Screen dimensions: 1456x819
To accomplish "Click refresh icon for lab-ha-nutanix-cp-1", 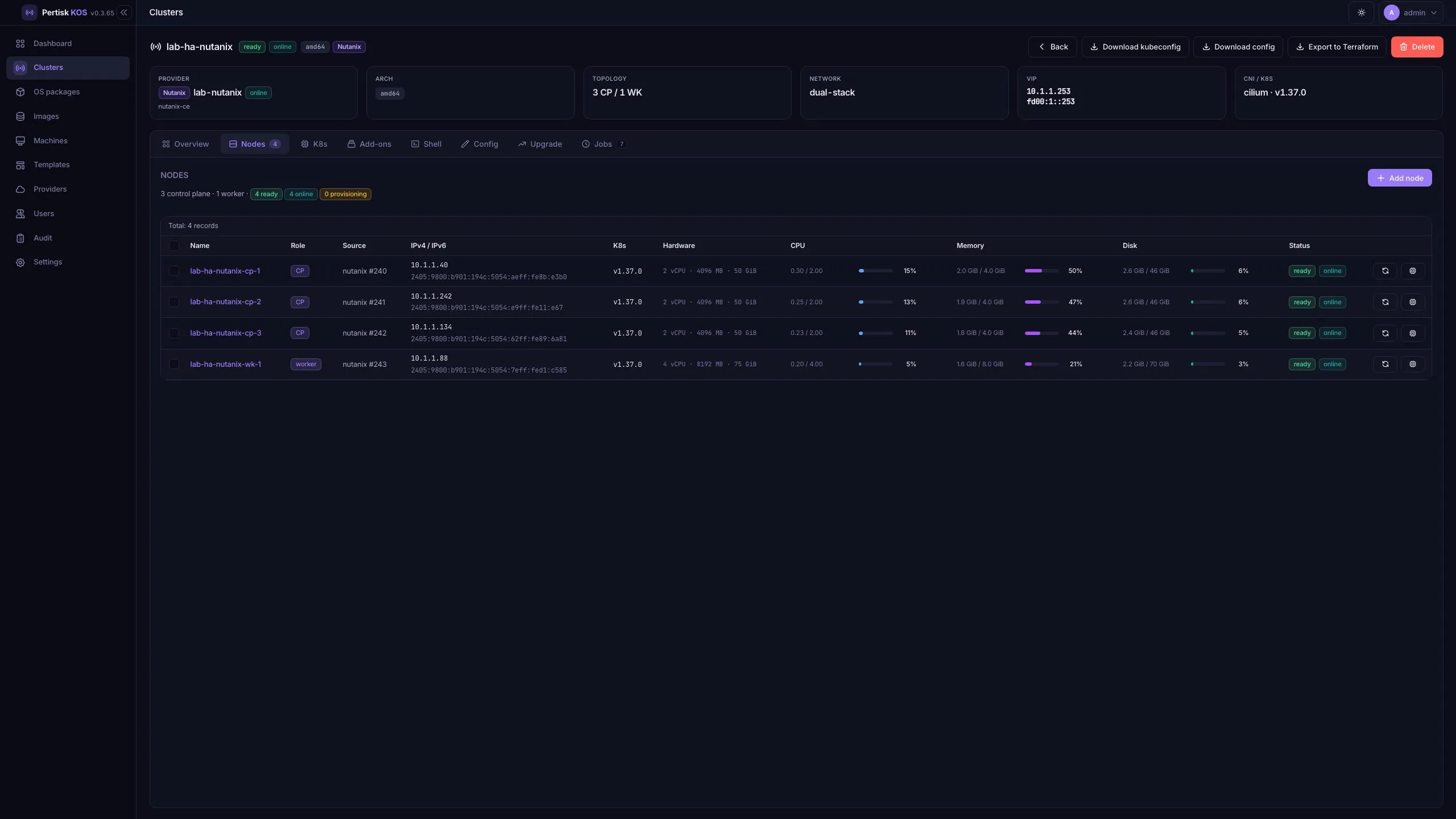I will [1385, 271].
